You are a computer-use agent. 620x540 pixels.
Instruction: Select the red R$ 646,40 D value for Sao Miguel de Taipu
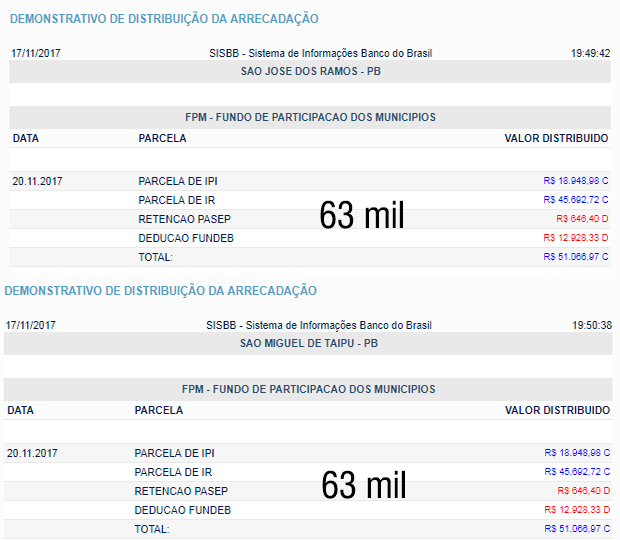pos(584,491)
